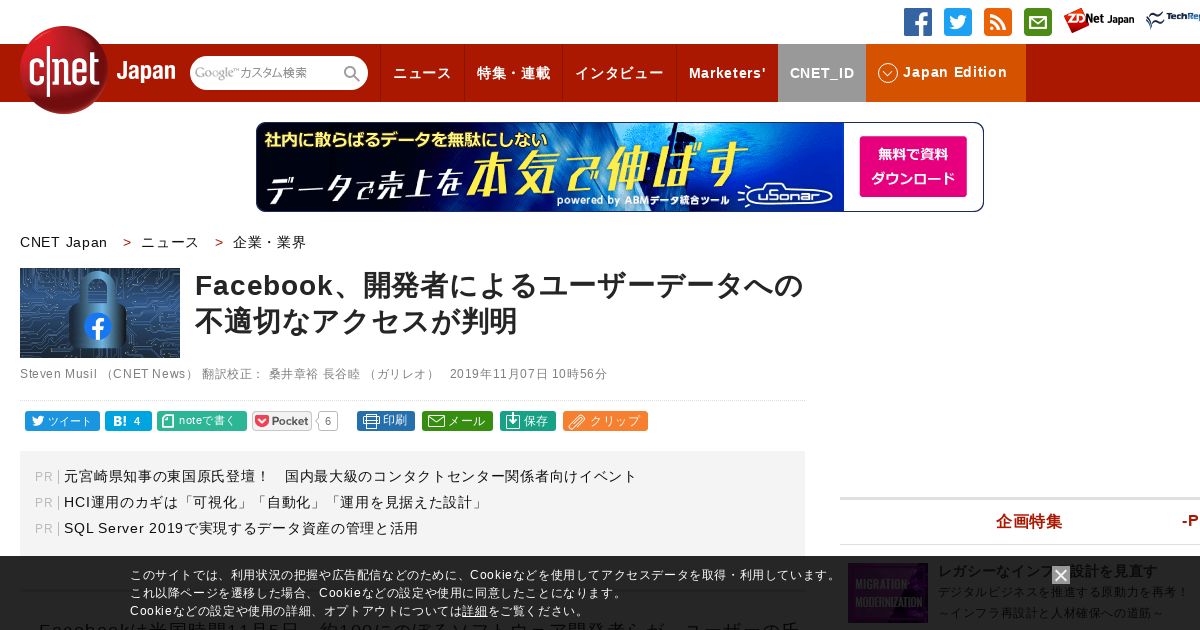Viewport: 1200px width, 630px height.
Task: Go to ニュース breadcrumb
Action: pos(170,242)
